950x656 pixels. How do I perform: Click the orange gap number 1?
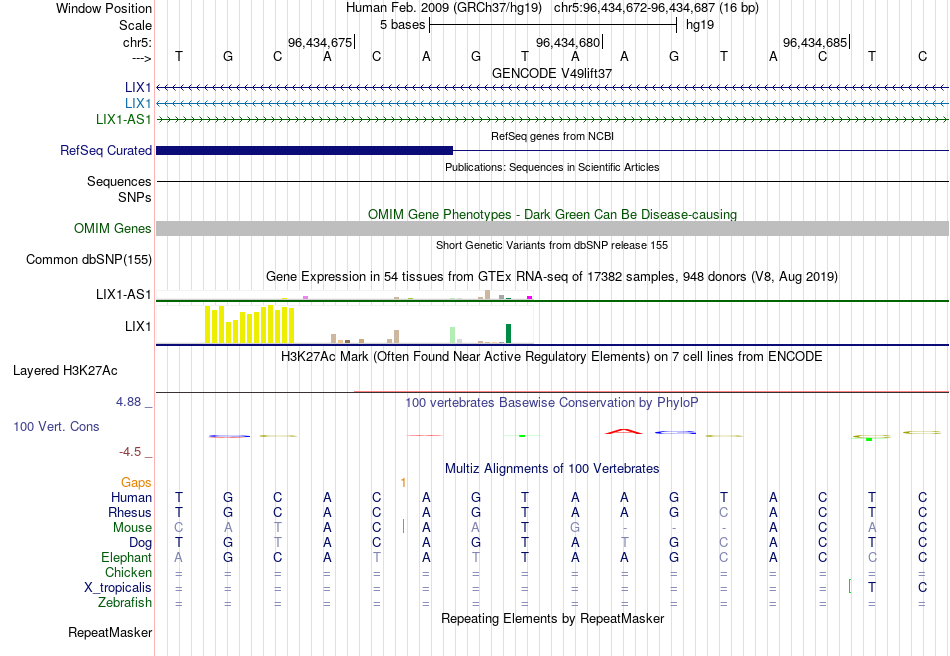coord(403,482)
